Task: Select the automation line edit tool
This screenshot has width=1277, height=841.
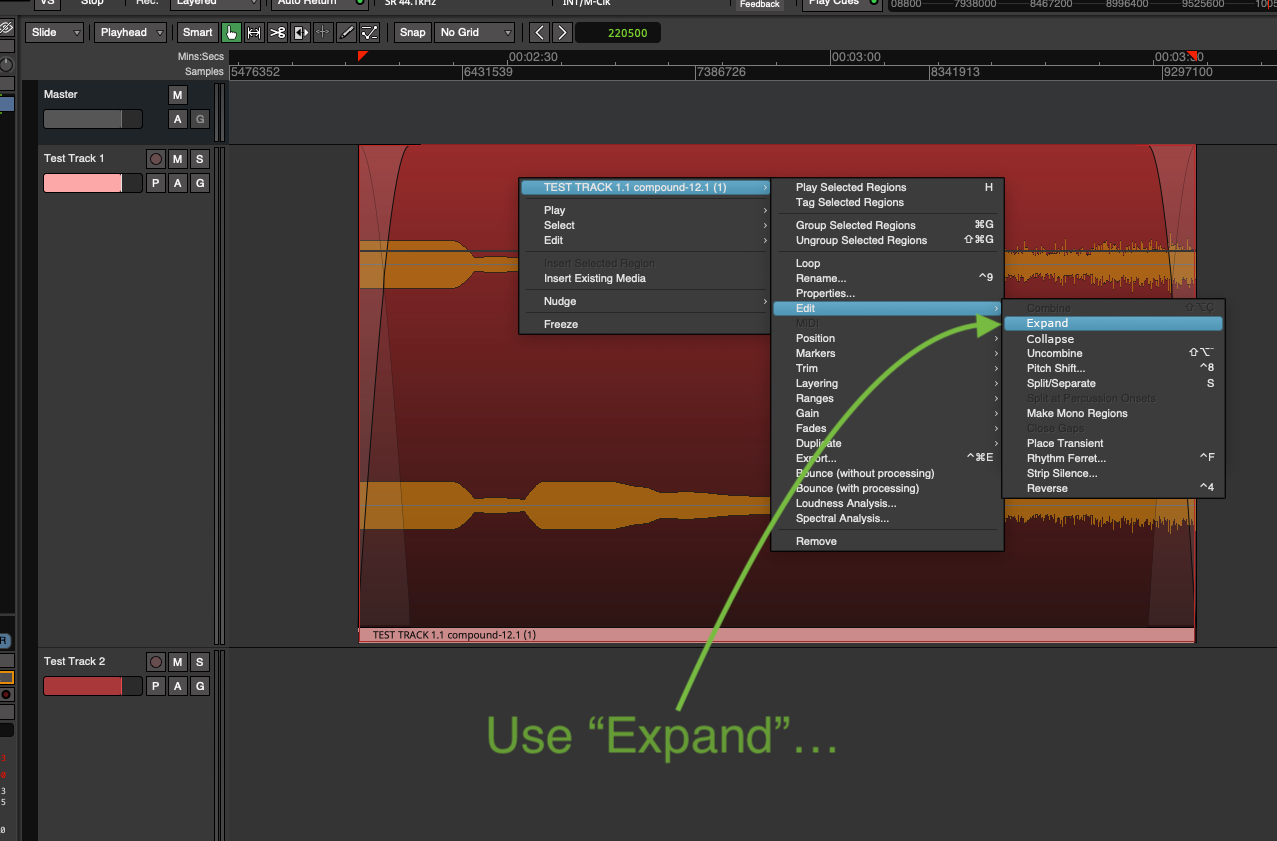Action: pyautogui.click(x=369, y=33)
